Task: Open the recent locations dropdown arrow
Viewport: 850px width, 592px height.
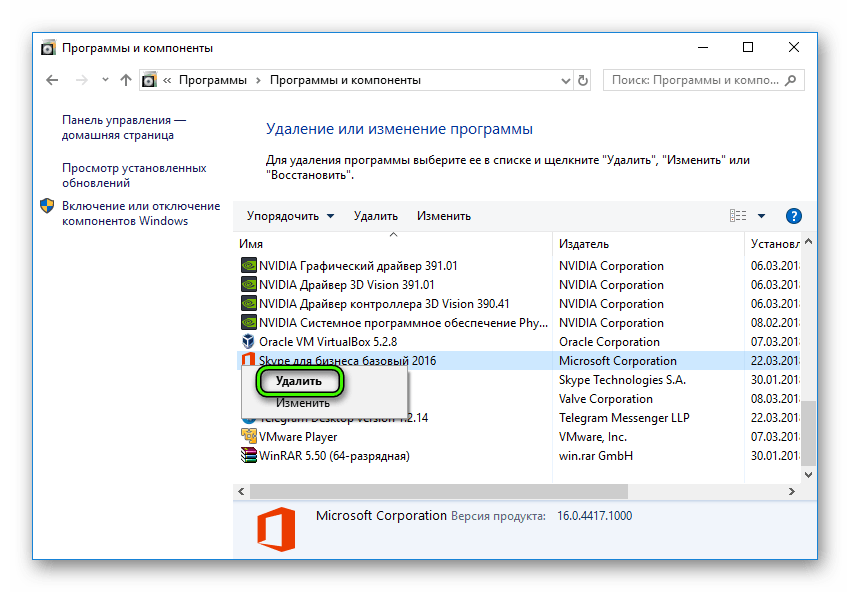Action: (105, 80)
